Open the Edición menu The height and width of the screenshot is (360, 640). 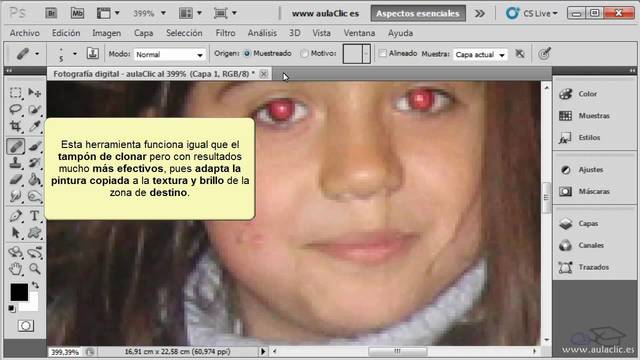click(x=66, y=33)
